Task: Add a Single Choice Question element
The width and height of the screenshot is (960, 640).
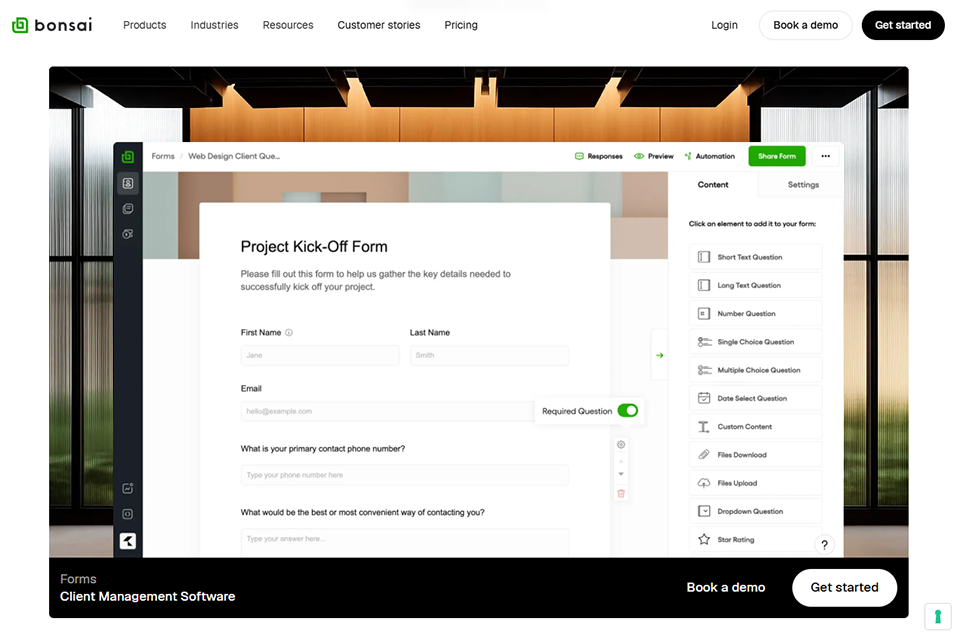Action: click(x=755, y=342)
